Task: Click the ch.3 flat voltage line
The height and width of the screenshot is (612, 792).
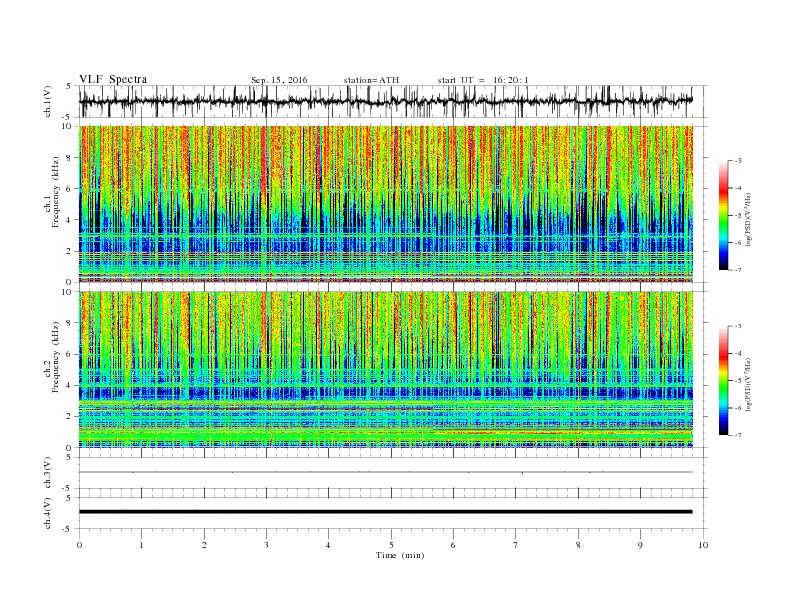Action: click(386, 472)
